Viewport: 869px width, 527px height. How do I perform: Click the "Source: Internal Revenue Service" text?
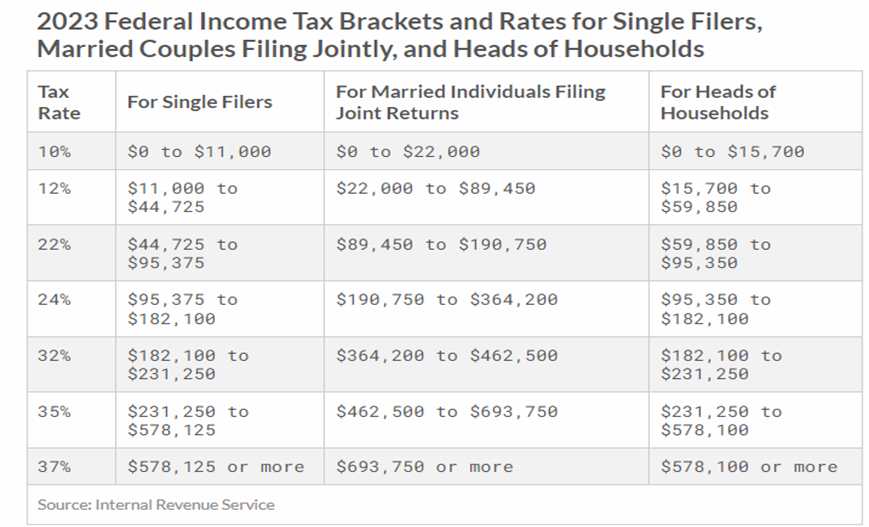click(x=156, y=505)
